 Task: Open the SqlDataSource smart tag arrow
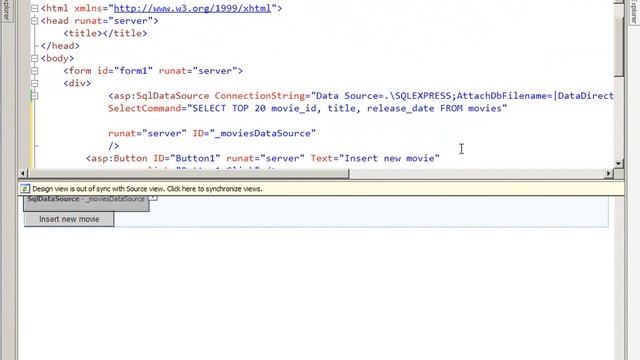tap(153, 198)
